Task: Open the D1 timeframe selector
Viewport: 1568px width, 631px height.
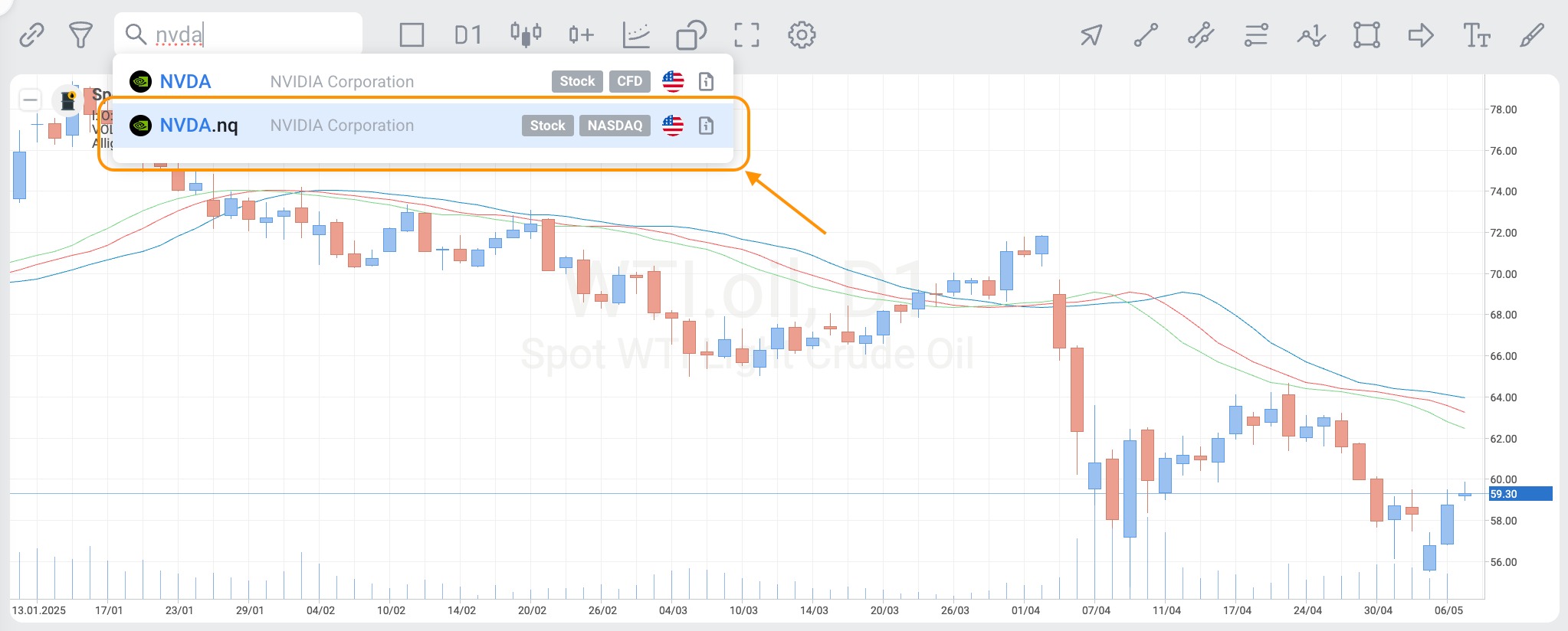Action: (467, 34)
